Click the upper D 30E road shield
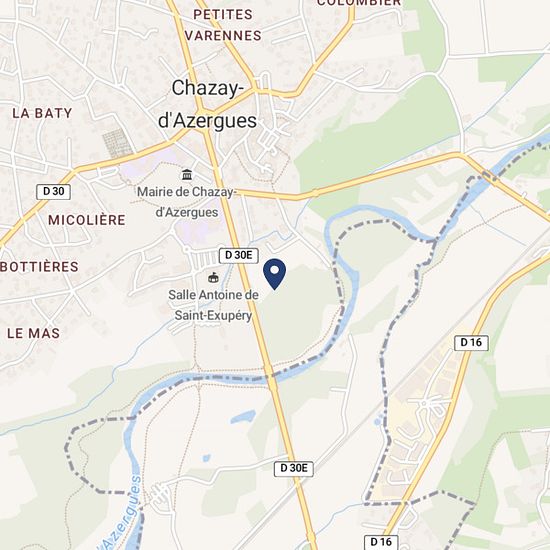Image resolution: width=550 pixels, height=550 pixels. tap(239, 255)
